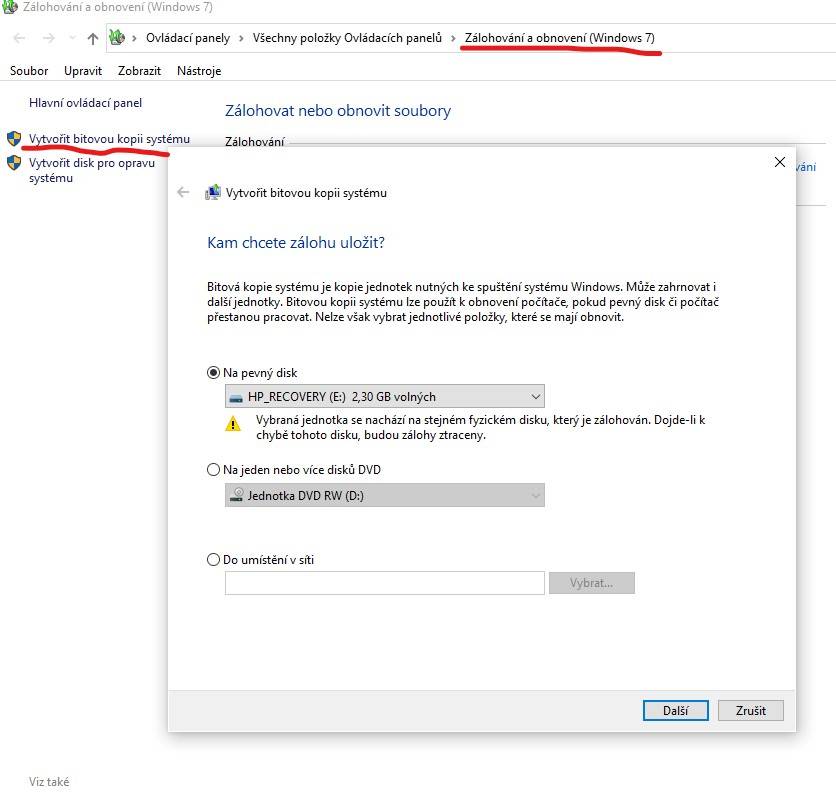
Task: Click shield icon beside Vytvořit disk pro opravu
Action: point(14,163)
